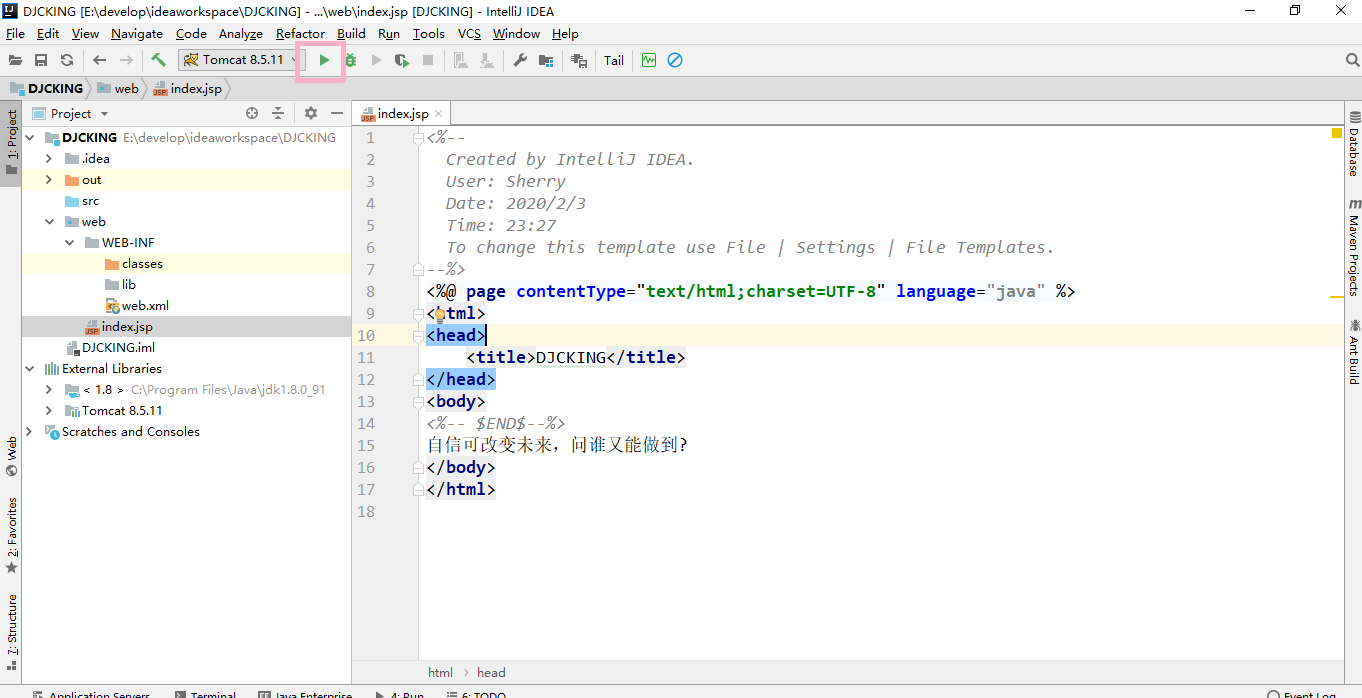The image size is (1362, 698).
Task: Fold the head tag at line 10
Action: click(420, 336)
